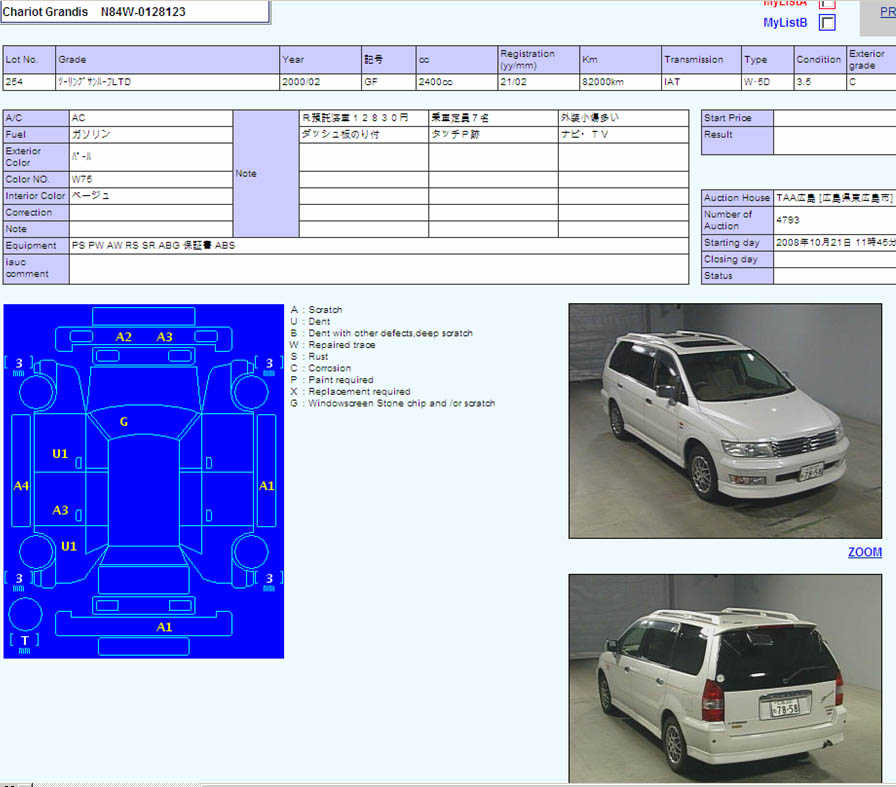Click the Status label
Screen dimensions: 896x787
[718, 275]
